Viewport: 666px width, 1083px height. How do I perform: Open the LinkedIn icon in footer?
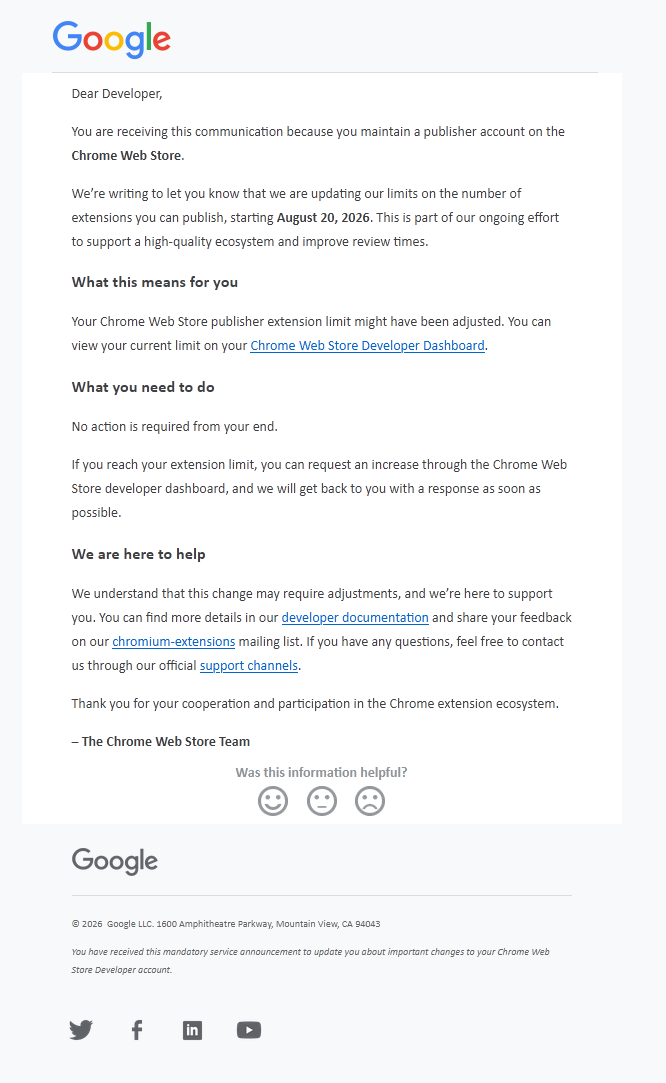pos(192,1030)
